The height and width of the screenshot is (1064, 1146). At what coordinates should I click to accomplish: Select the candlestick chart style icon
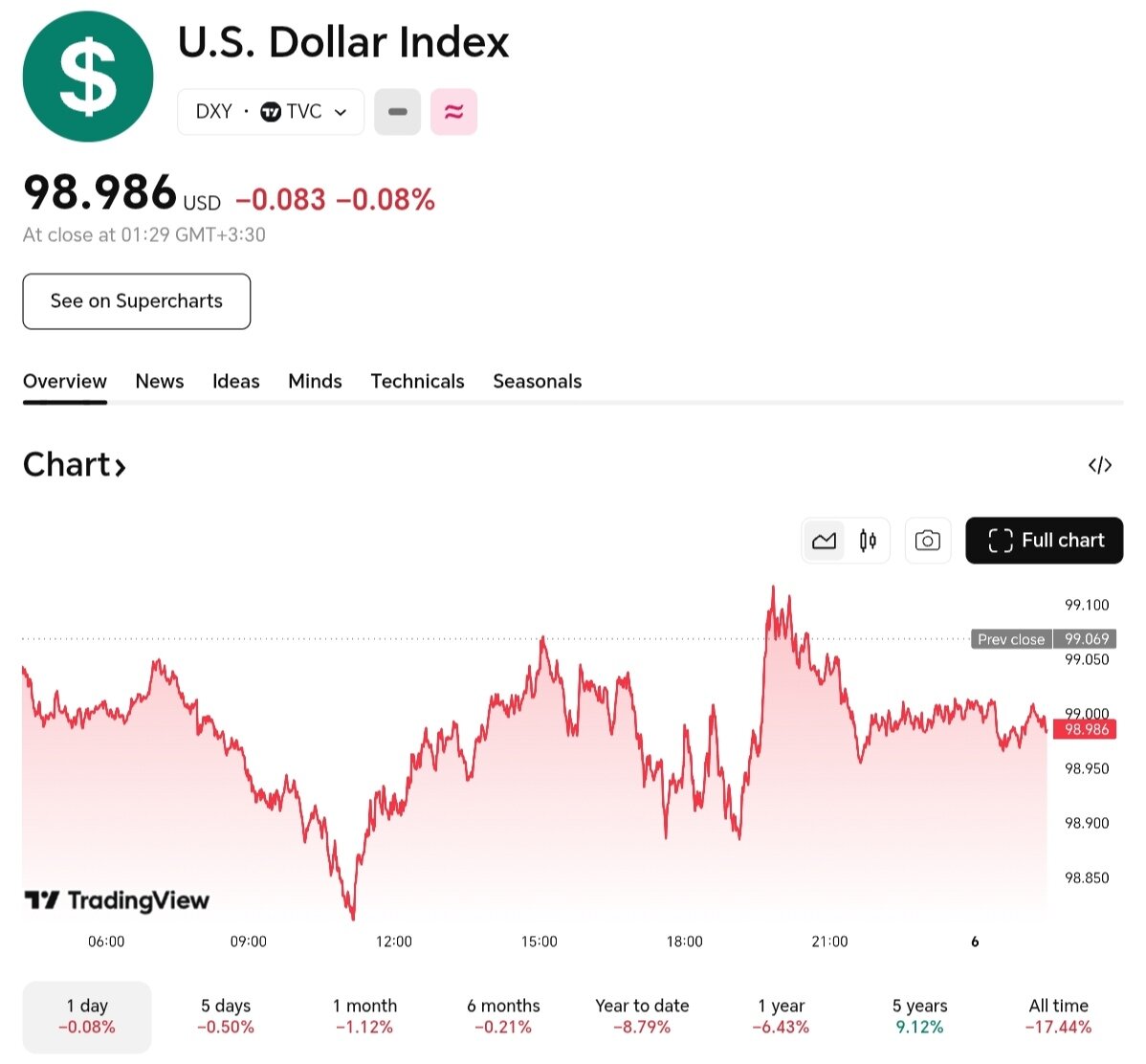pos(867,540)
